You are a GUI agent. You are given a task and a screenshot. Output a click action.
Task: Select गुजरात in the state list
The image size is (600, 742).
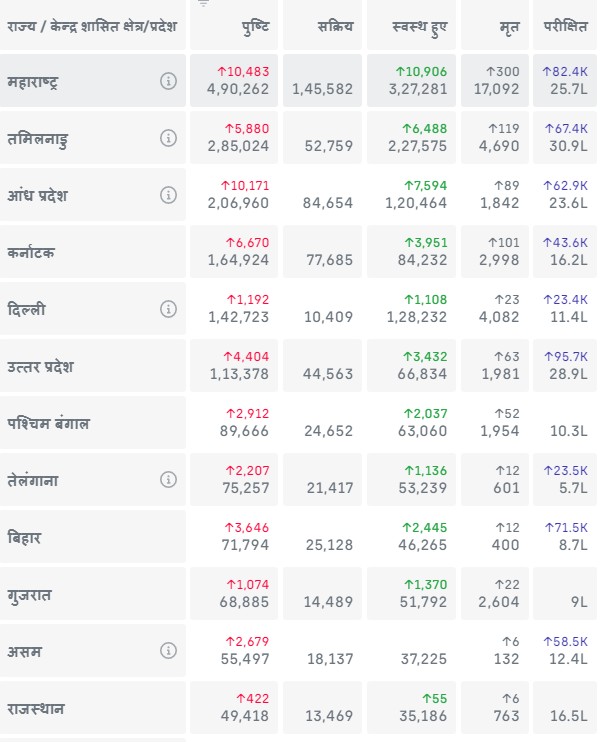coord(29,594)
